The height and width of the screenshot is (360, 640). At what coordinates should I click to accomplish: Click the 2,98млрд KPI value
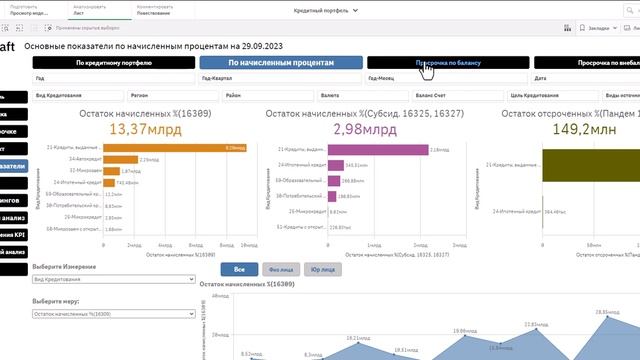(365, 129)
